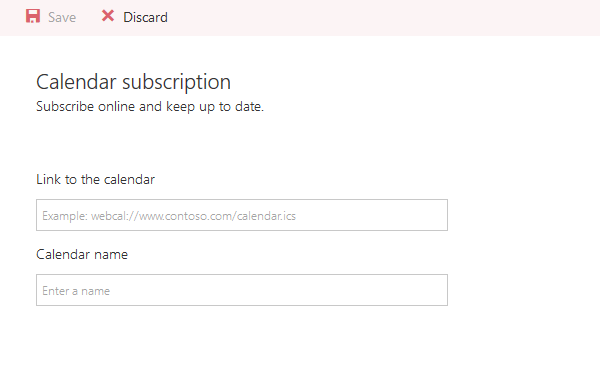Click the red X Discard icon
The width and height of the screenshot is (600, 372).
pyautogui.click(x=108, y=16)
